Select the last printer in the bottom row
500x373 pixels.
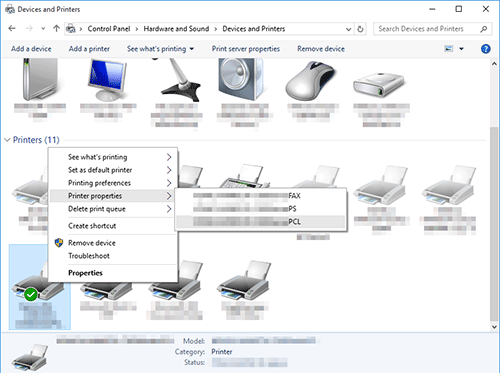(x=244, y=280)
